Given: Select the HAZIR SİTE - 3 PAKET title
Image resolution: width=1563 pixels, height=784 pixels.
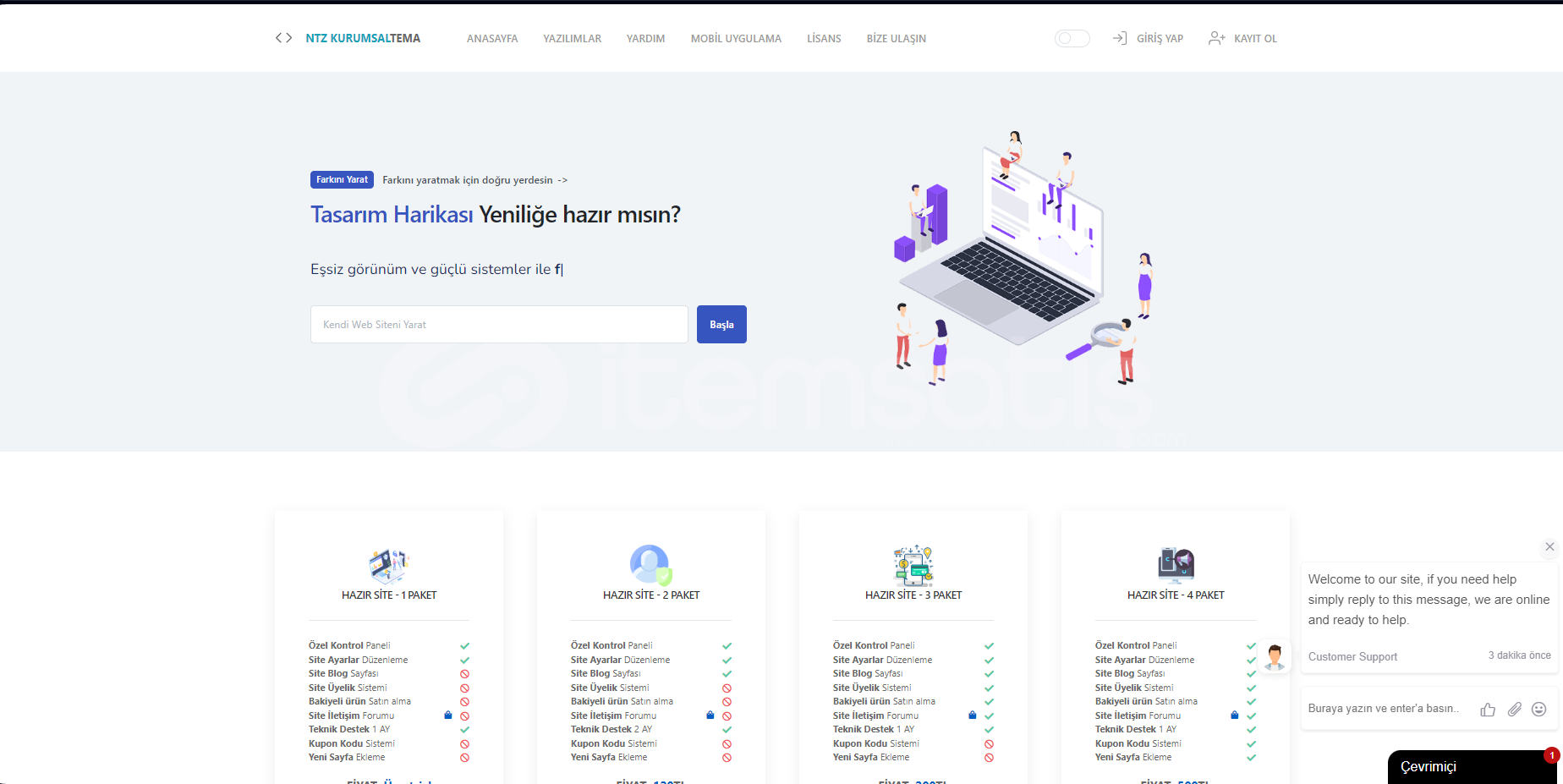Looking at the screenshot, I should pos(913,595).
